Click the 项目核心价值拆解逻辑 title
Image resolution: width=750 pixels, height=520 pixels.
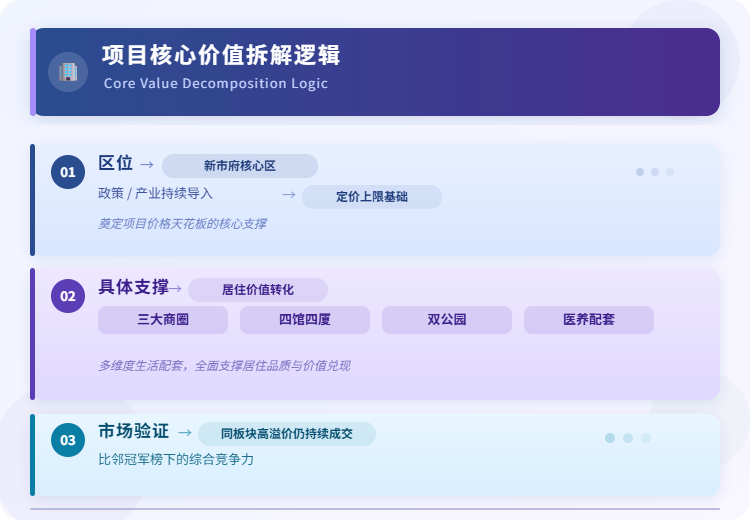coord(221,55)
